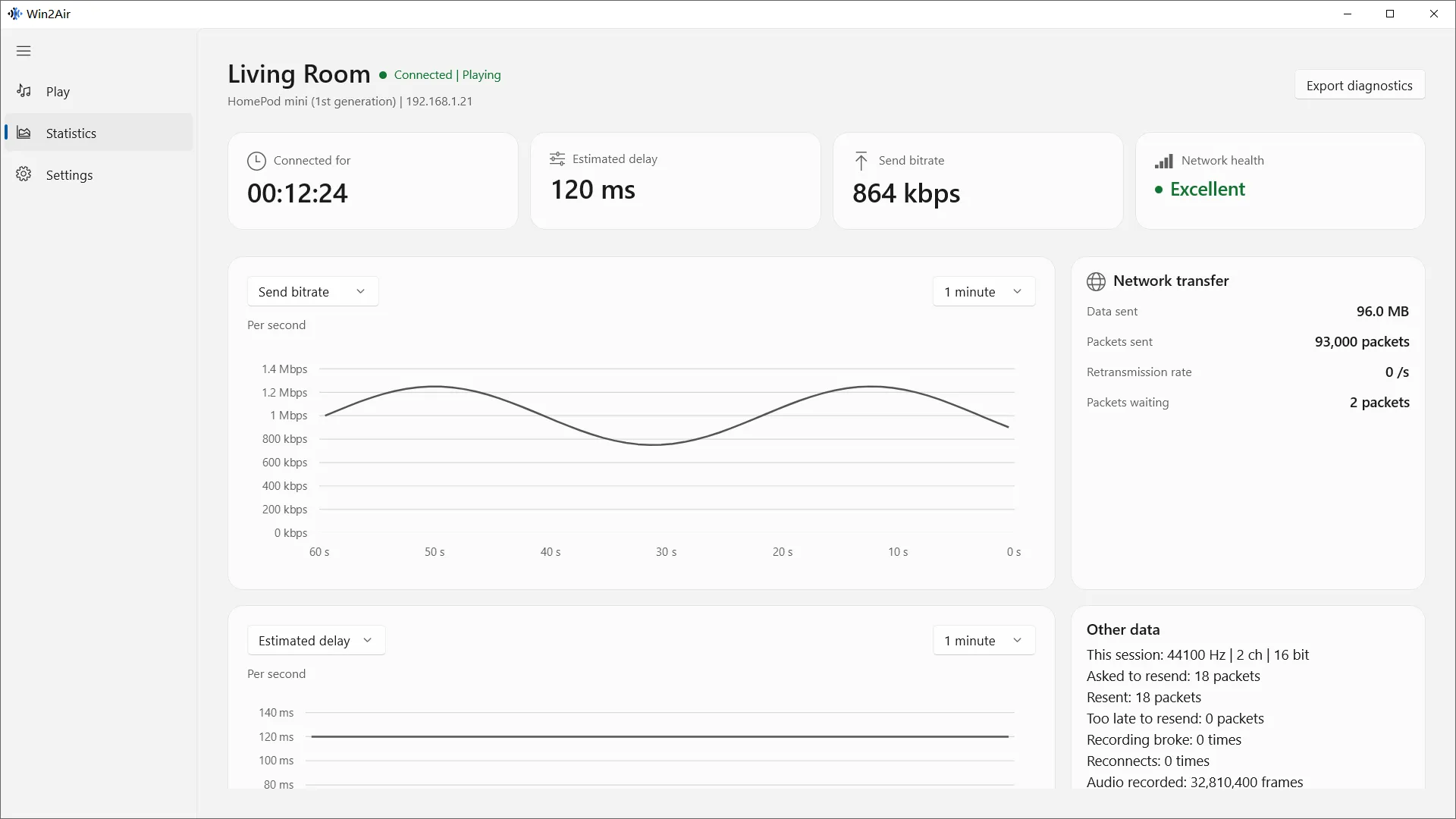Click the Recording broke: 0 times line
Screen dimensions: 1456x819
(1164, 739)
